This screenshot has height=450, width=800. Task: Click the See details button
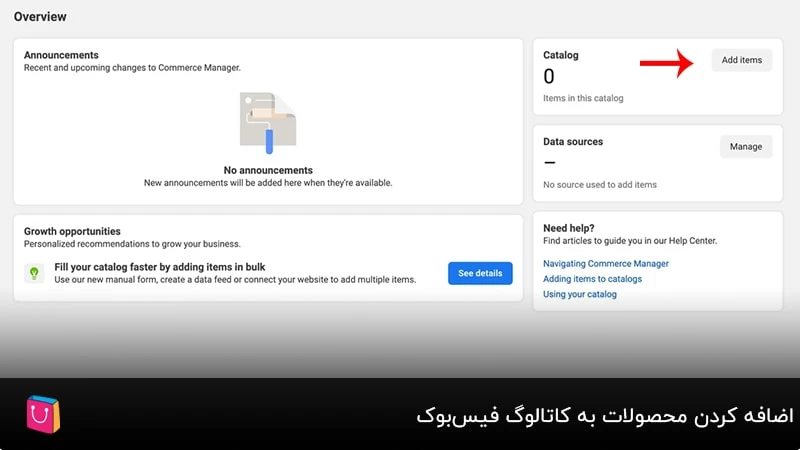tap(480, 273)
